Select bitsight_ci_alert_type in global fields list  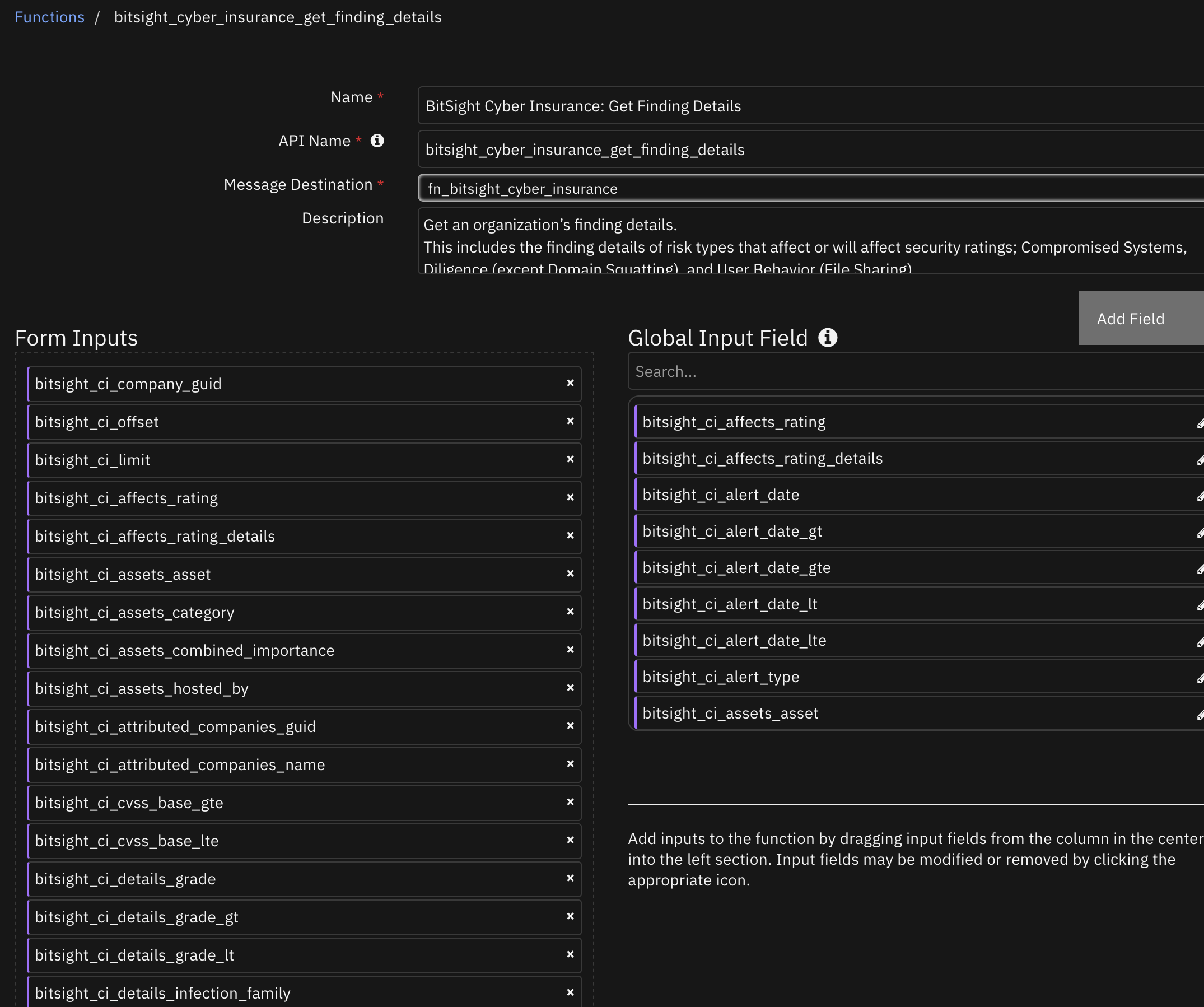point(919,677)
